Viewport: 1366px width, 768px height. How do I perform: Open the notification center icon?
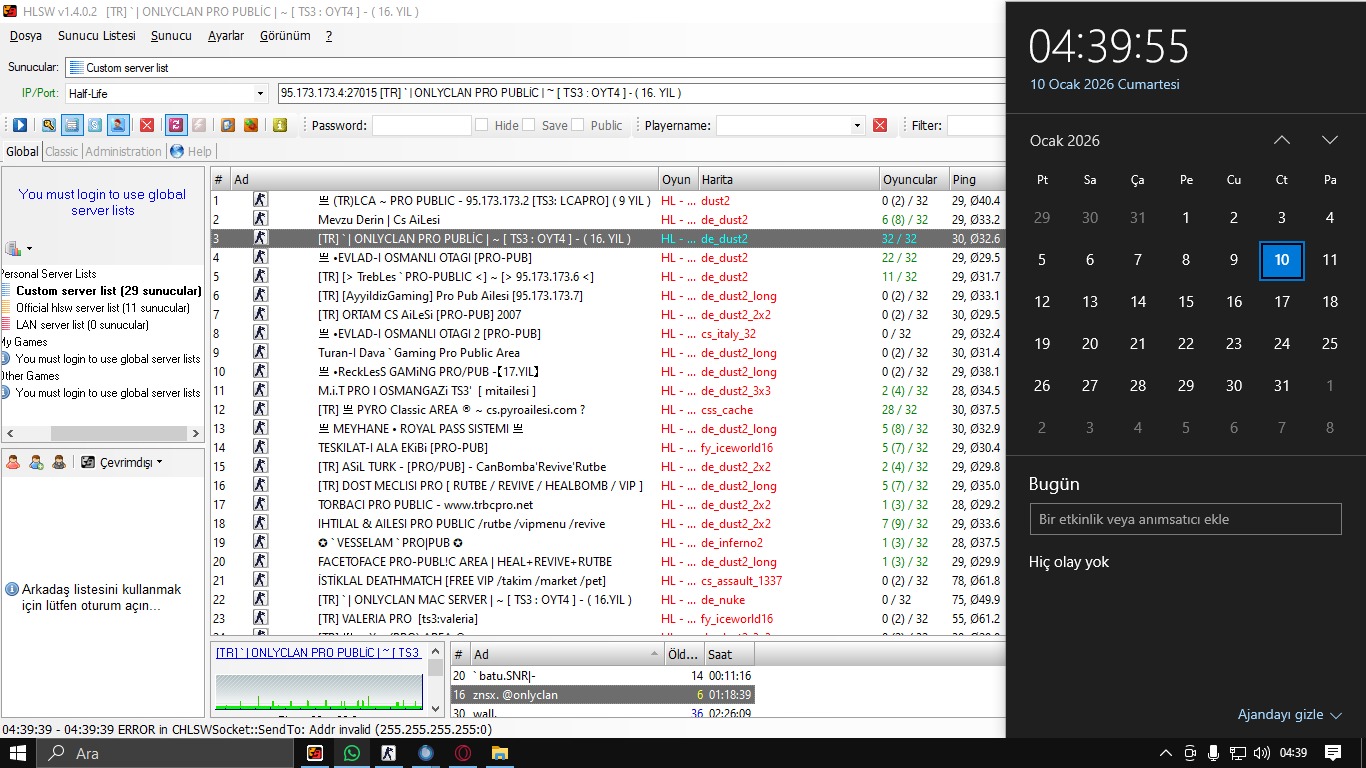[1333, 753]
